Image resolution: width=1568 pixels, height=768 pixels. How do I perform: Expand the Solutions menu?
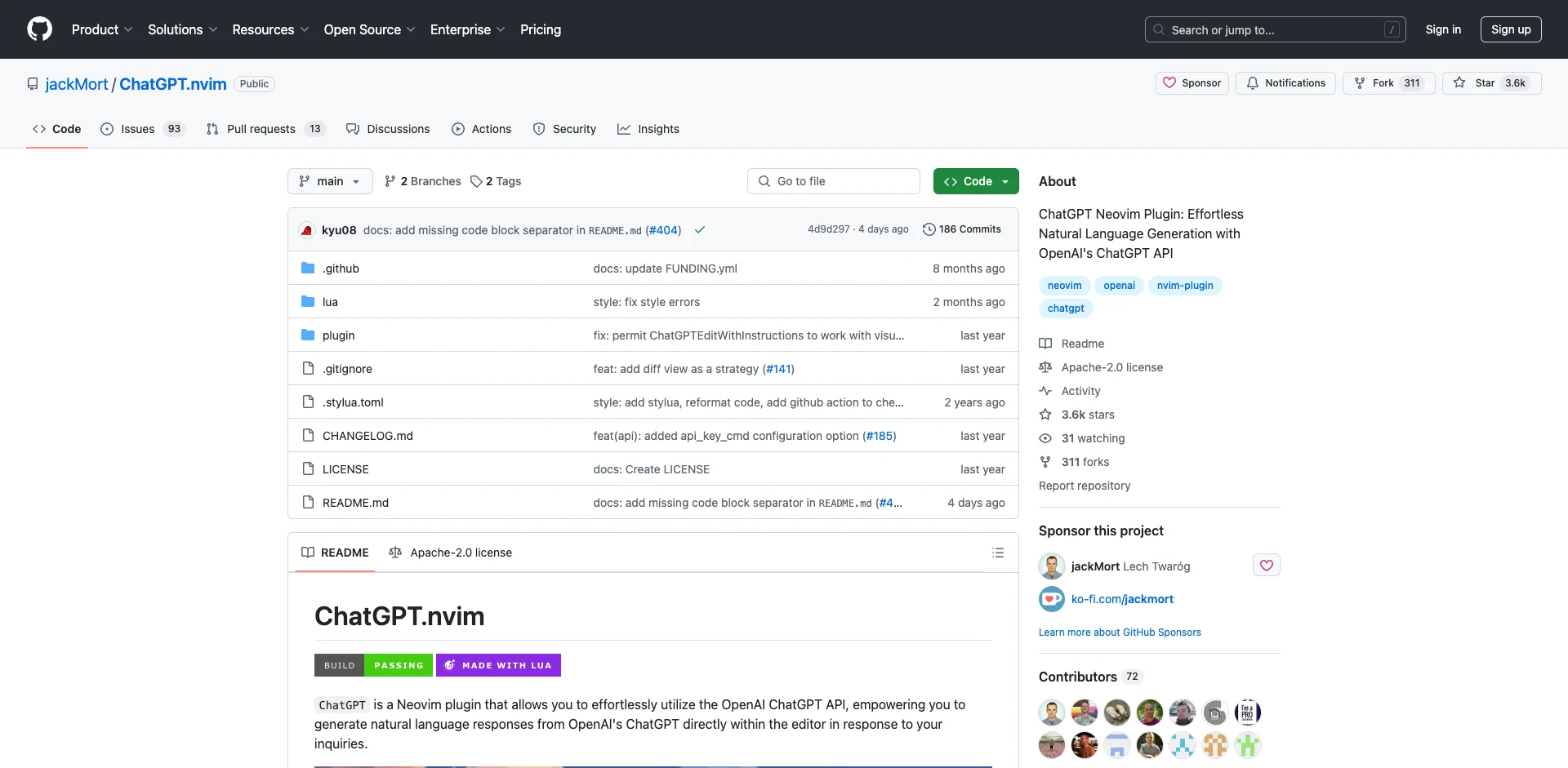click(x=183, y=29)
